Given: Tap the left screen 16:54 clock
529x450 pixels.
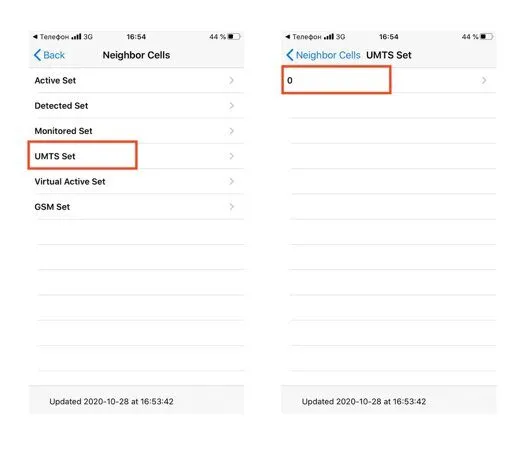Looking at the screenshot, I should click(136, 36).
